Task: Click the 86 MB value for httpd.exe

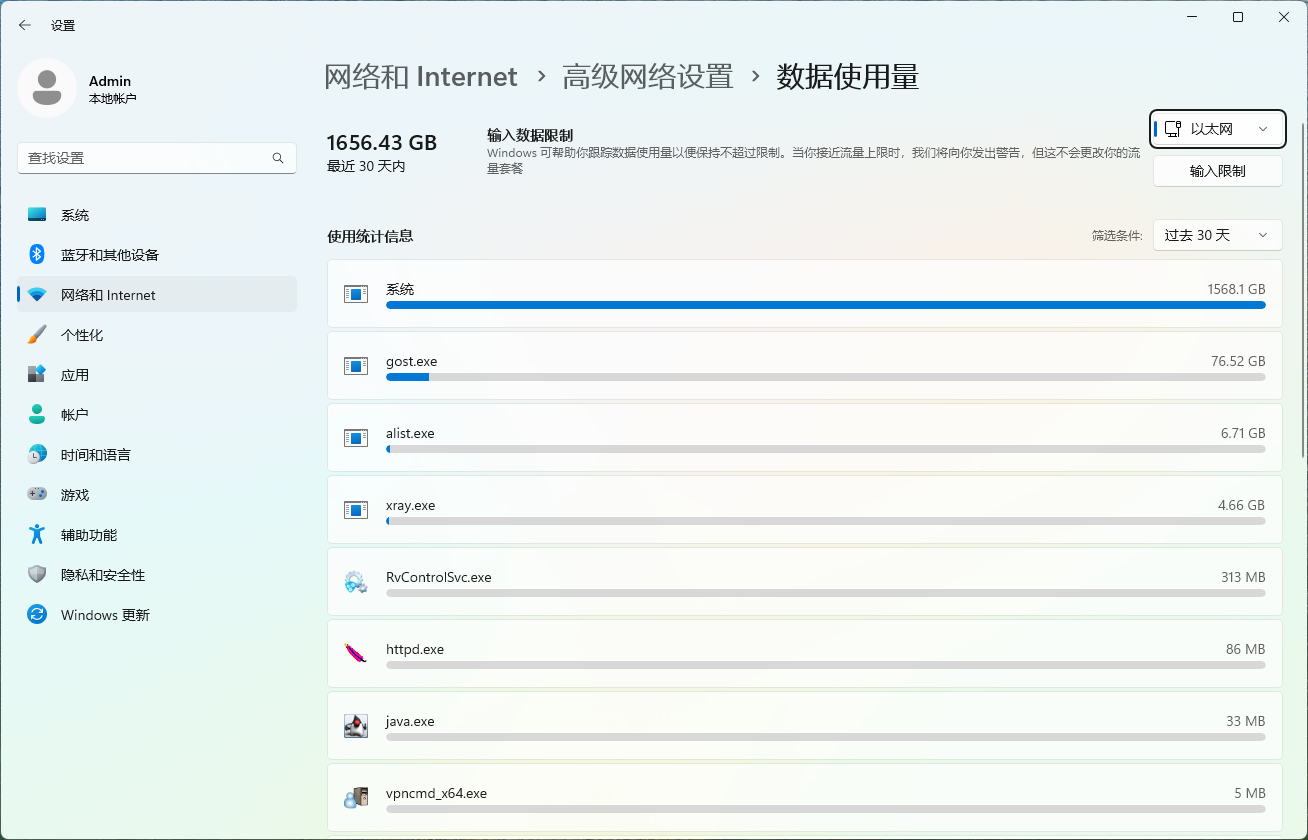Action: pyautogui.click(x=1246, y=649)
